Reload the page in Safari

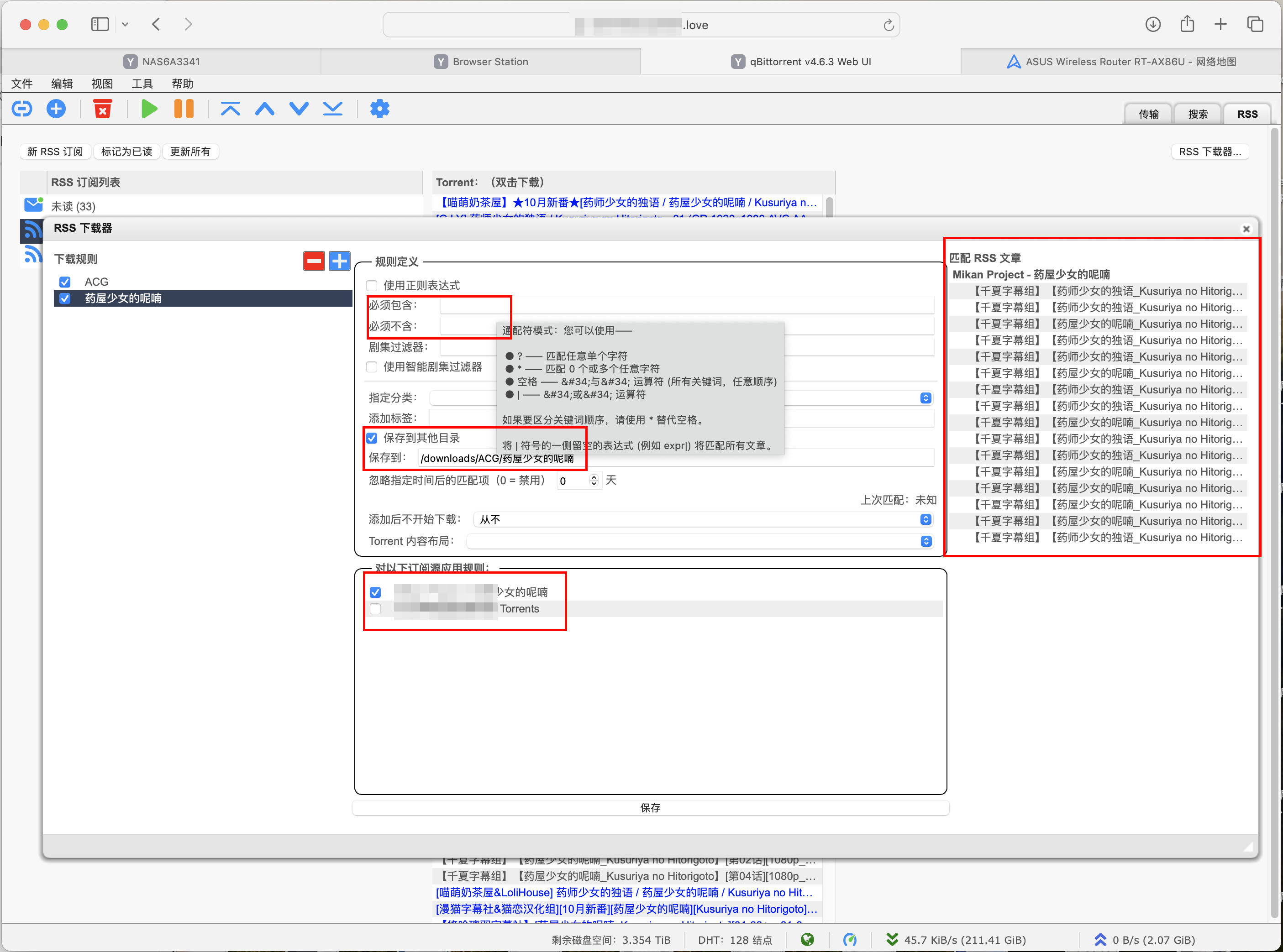[888, 25]
